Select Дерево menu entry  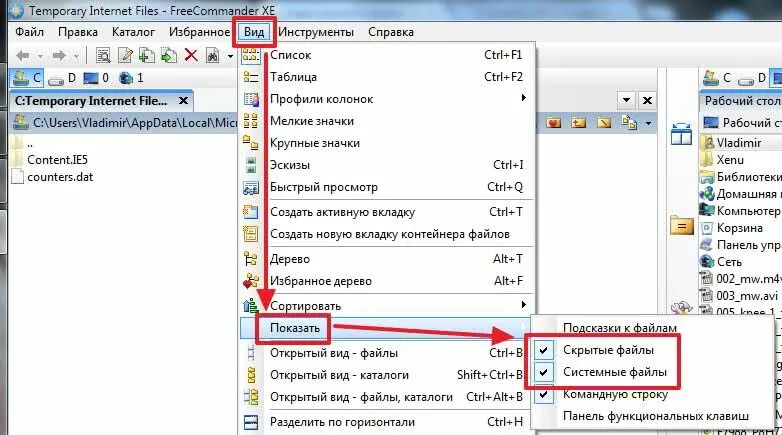pyautogui.click(x=387, y=259)
